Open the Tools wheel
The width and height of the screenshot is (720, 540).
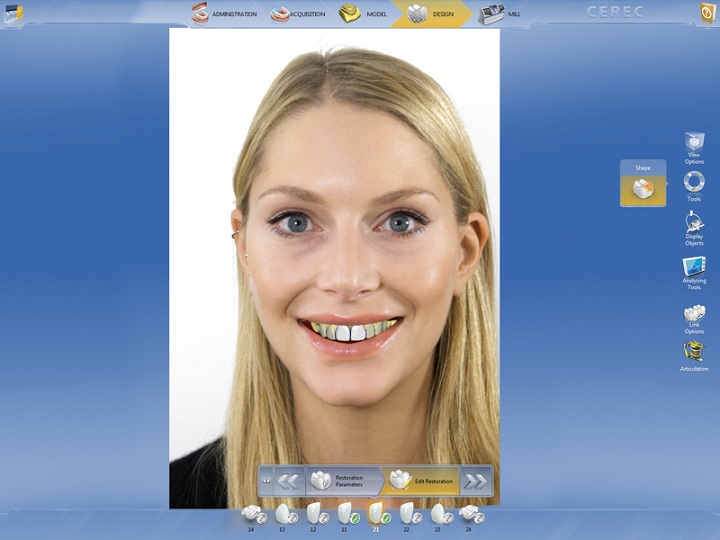tap(694, 184)
